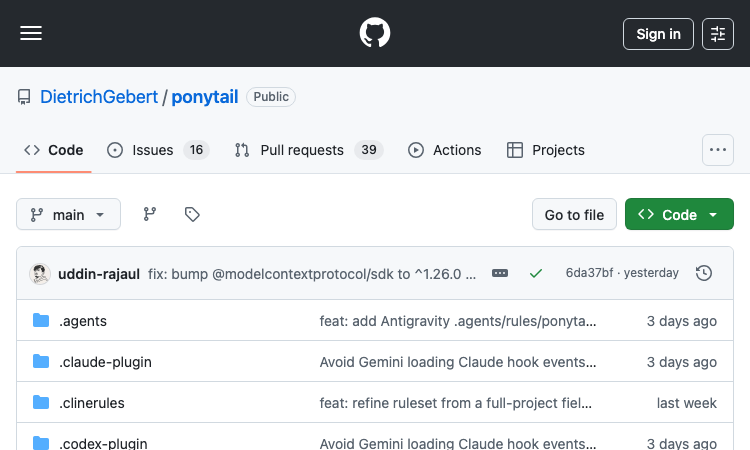Click the Code tab brackets icon

coord(32,150)
